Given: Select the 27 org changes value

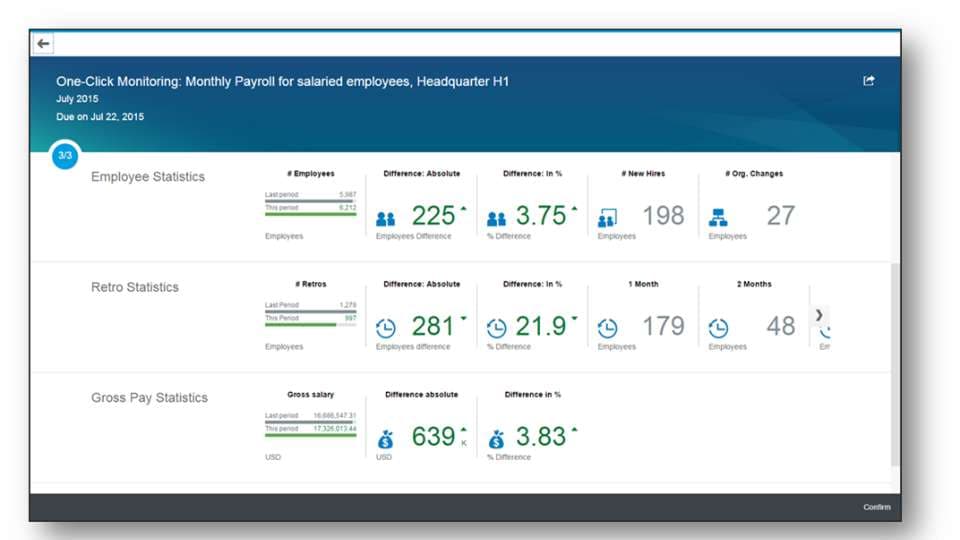Looking at the screenshot, I should (x=781, y=216).
